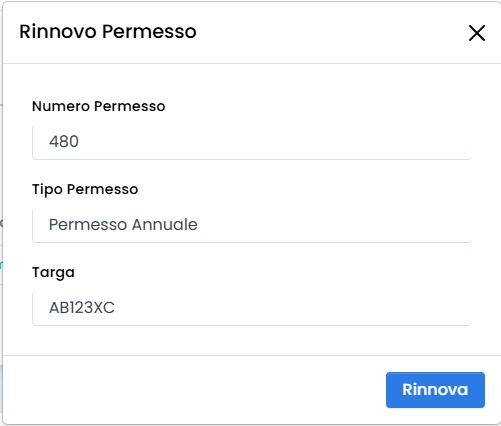Place cursor after 480 in Numero Permesso
This screenshot has height=426, width=501.
coord(80,141)
